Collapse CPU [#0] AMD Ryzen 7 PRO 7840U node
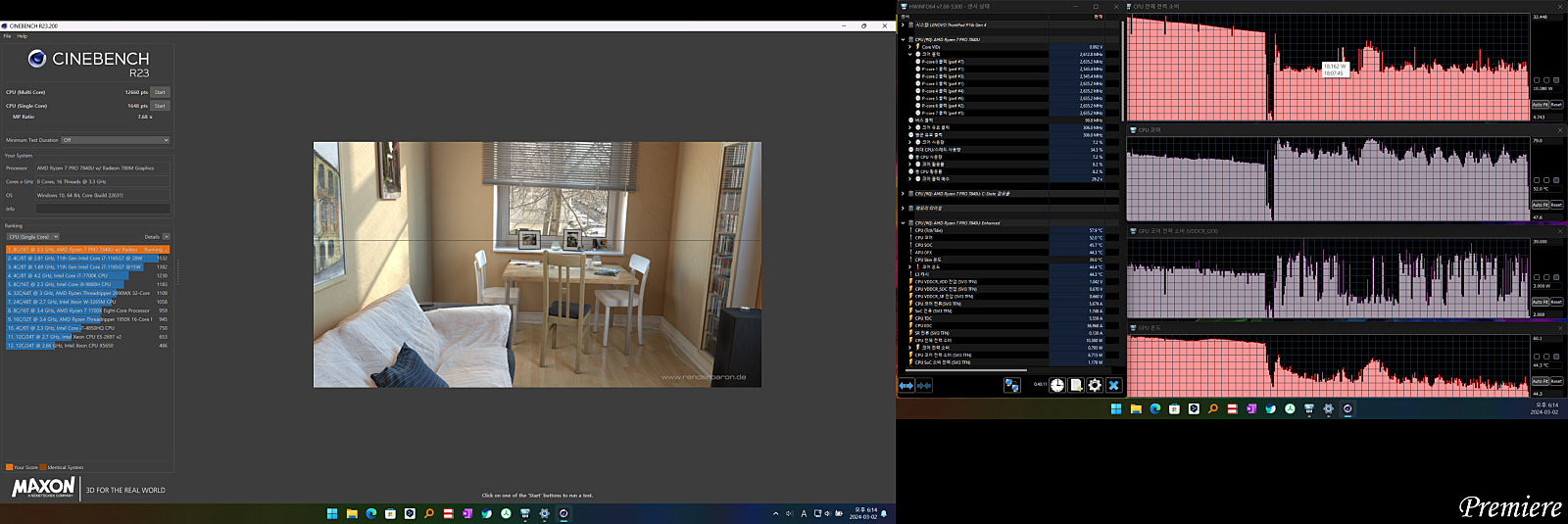1568x524 pixels. (x=903, y=40)
